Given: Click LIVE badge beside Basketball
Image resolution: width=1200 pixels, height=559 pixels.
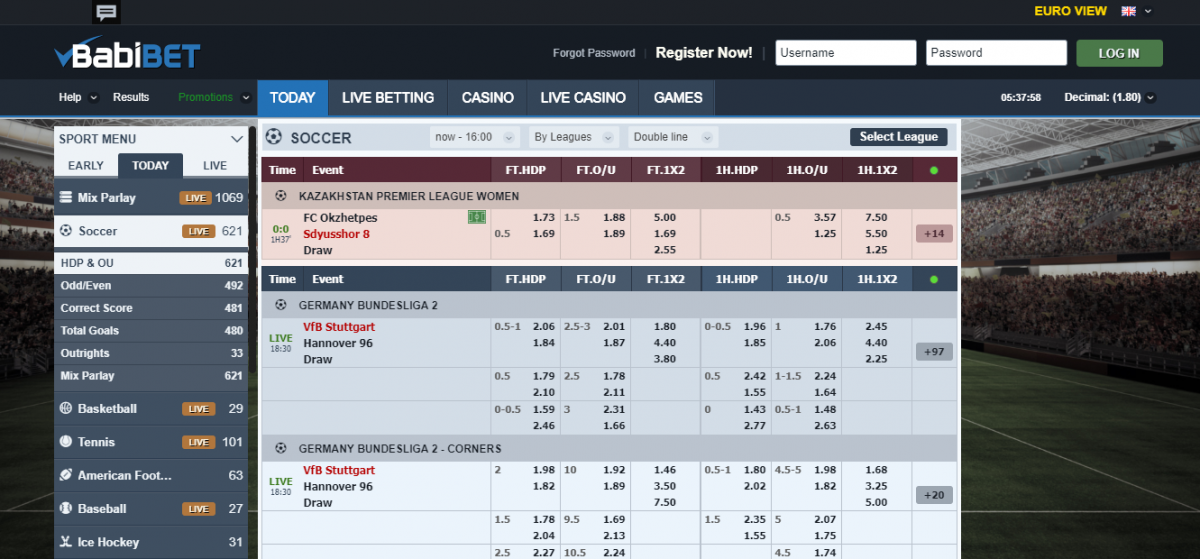Looking at the screenshot, I should coord(199,409).
